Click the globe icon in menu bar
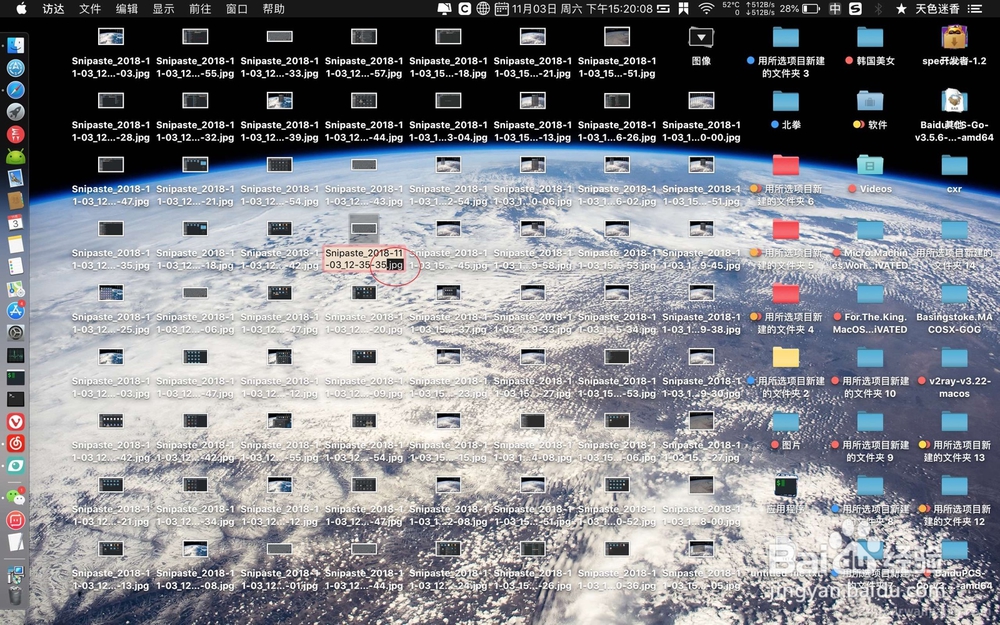1000x625 pixels. coord(483,8)
